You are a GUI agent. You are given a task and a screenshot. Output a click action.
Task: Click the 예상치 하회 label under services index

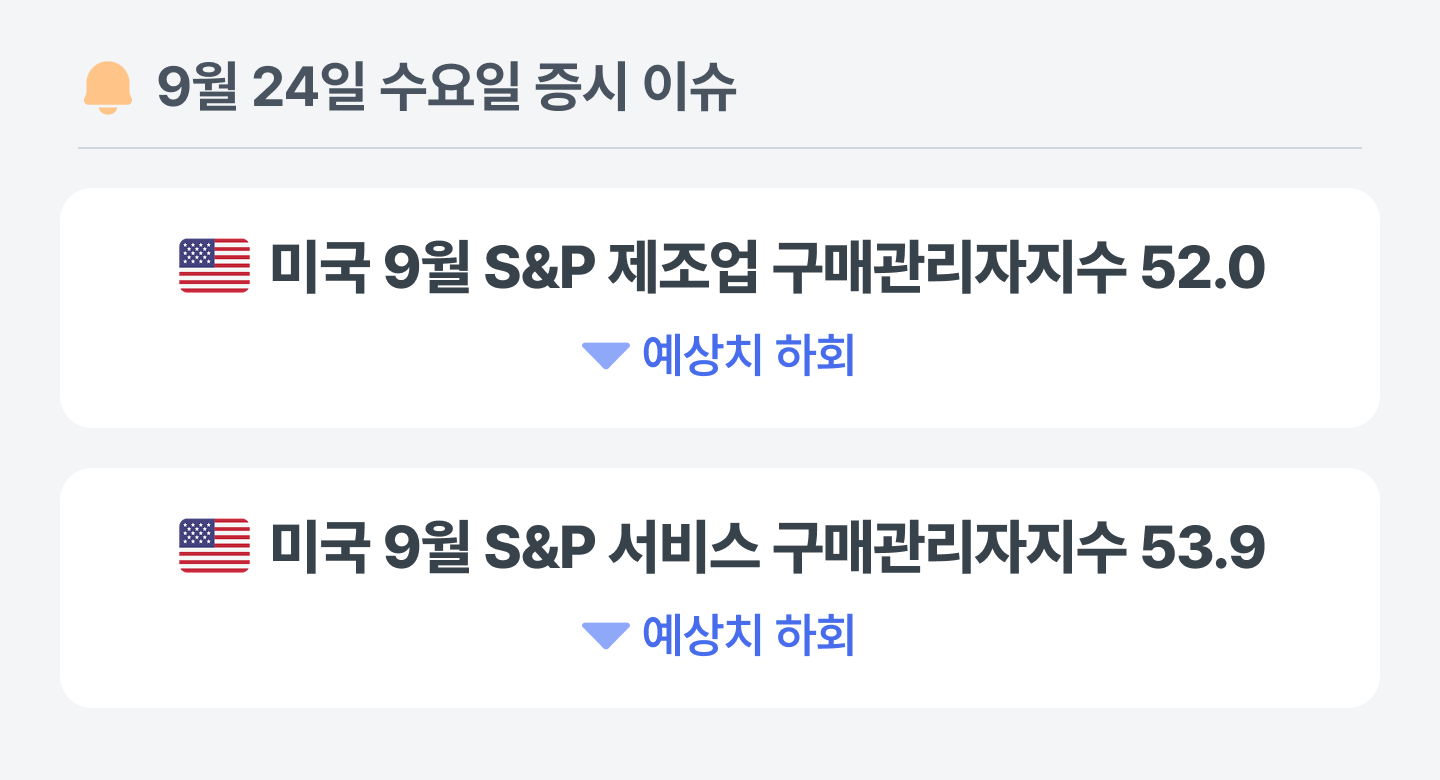pos(748,636)
